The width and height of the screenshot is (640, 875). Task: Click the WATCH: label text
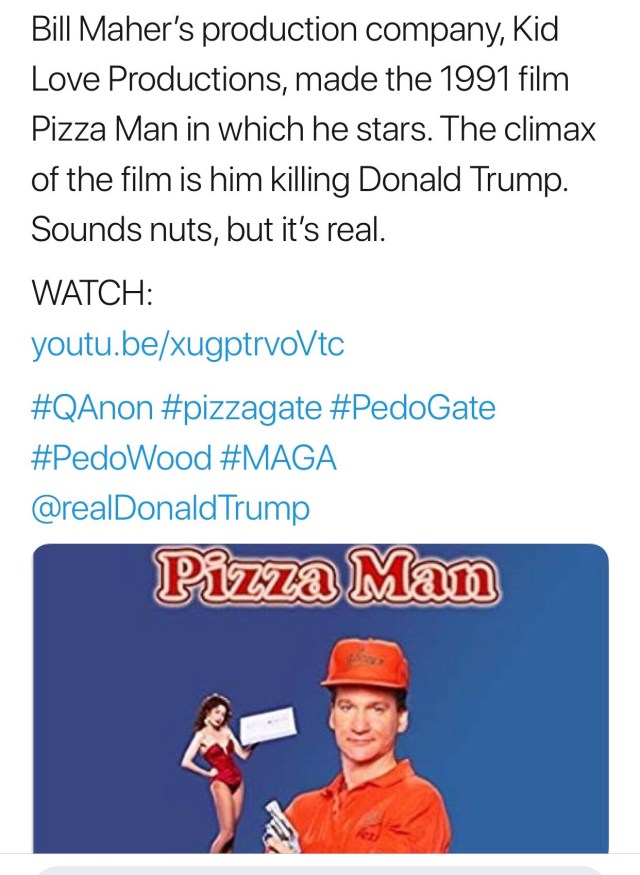pos(92,295)
